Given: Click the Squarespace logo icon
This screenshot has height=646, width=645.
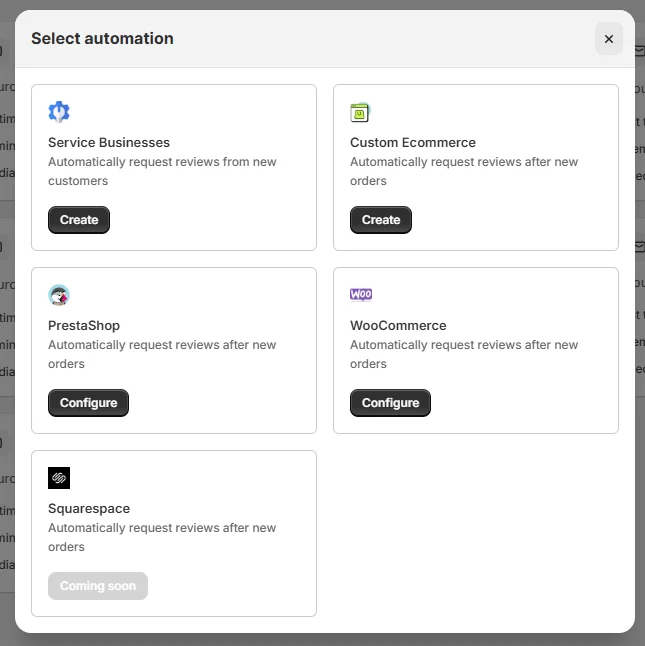Looking at the screenshot, I should (x=59, y=478).
